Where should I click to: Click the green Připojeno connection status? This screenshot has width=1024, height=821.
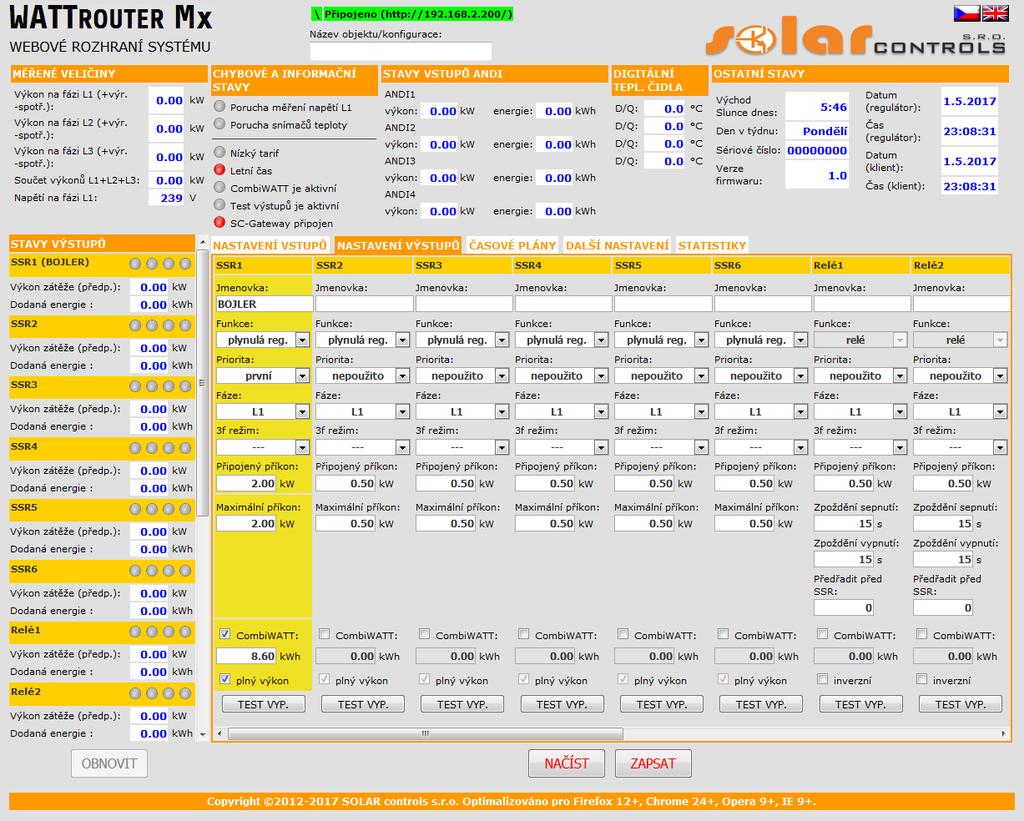tap(412, 14)
